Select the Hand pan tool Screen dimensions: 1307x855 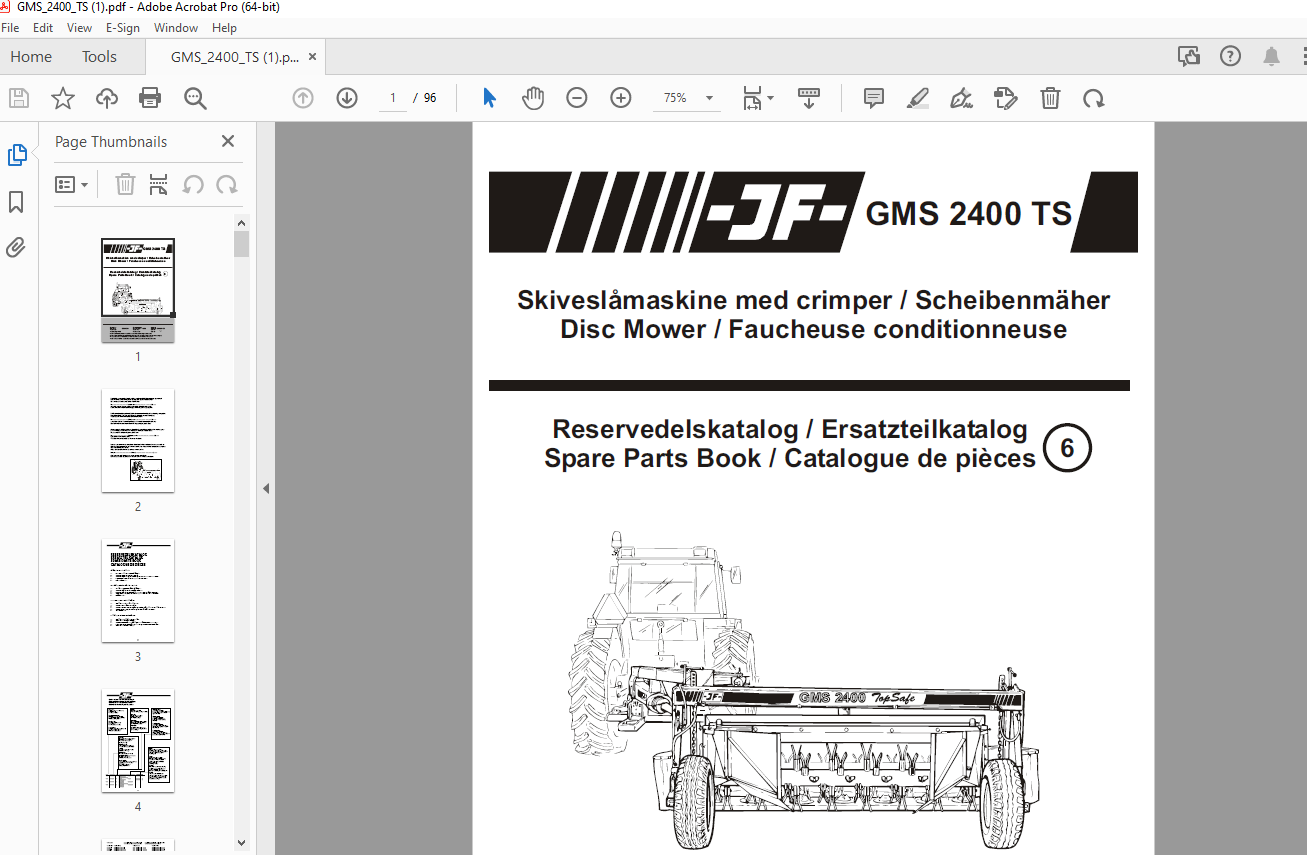pyautogui.click(x=533, y=98)
